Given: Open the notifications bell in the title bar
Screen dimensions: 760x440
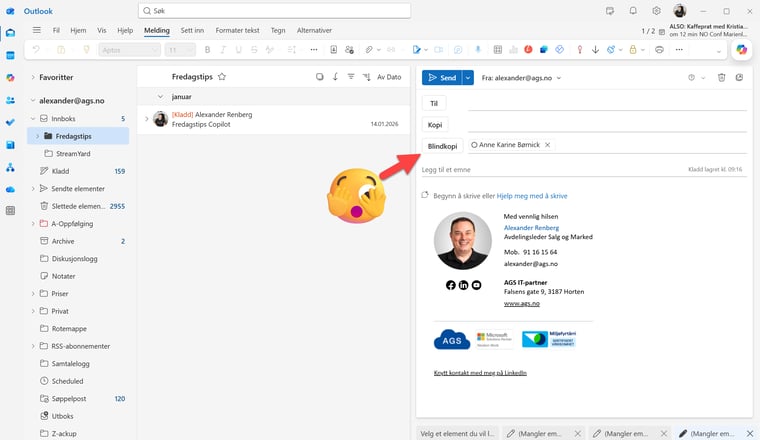Looking at the screenshot, I should pyautogui.click(x=633, y=11).
